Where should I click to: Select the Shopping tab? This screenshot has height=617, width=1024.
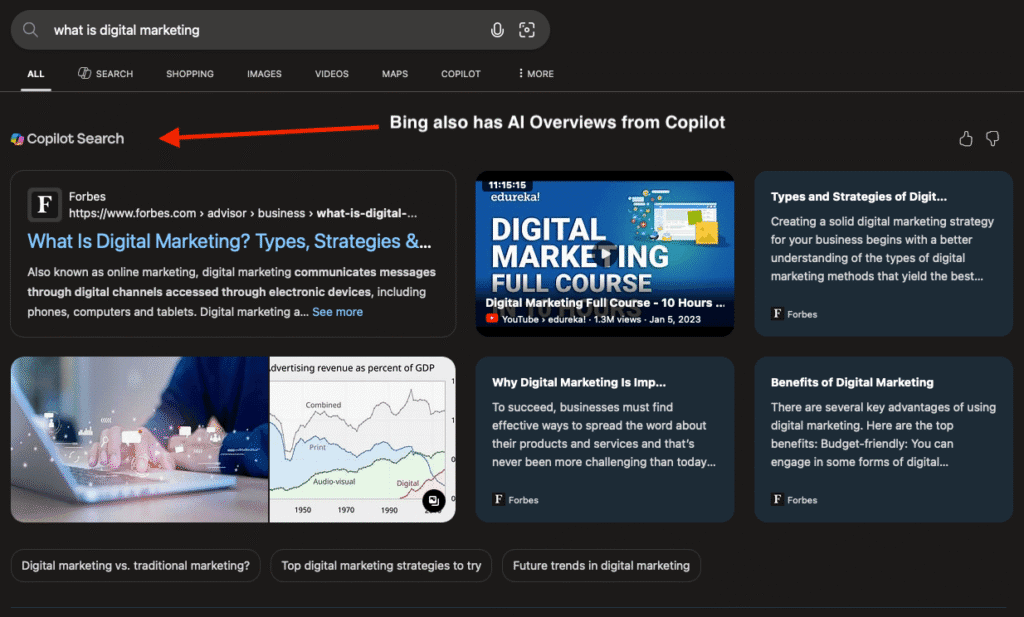pyautogui.click(x=190, y=74)
